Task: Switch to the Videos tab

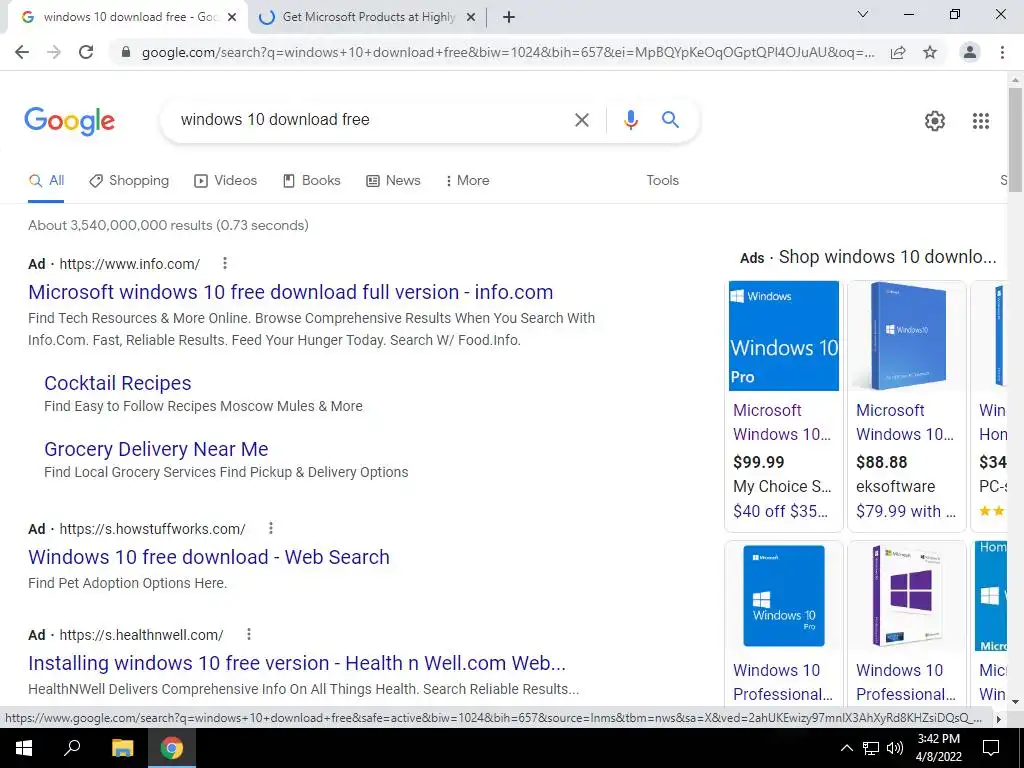Action: click(225, 181)
